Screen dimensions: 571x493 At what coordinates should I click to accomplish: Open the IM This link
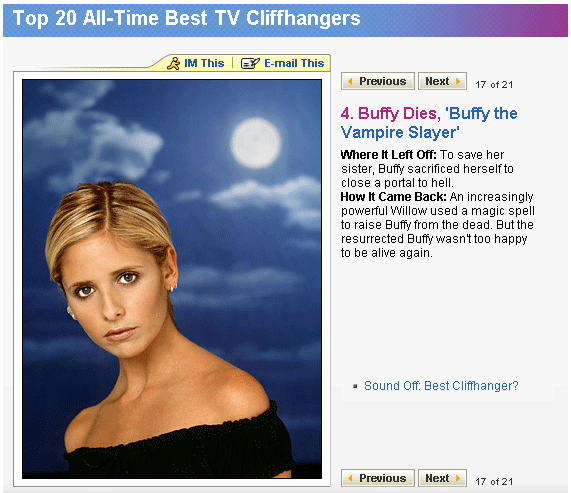[204, 63]
